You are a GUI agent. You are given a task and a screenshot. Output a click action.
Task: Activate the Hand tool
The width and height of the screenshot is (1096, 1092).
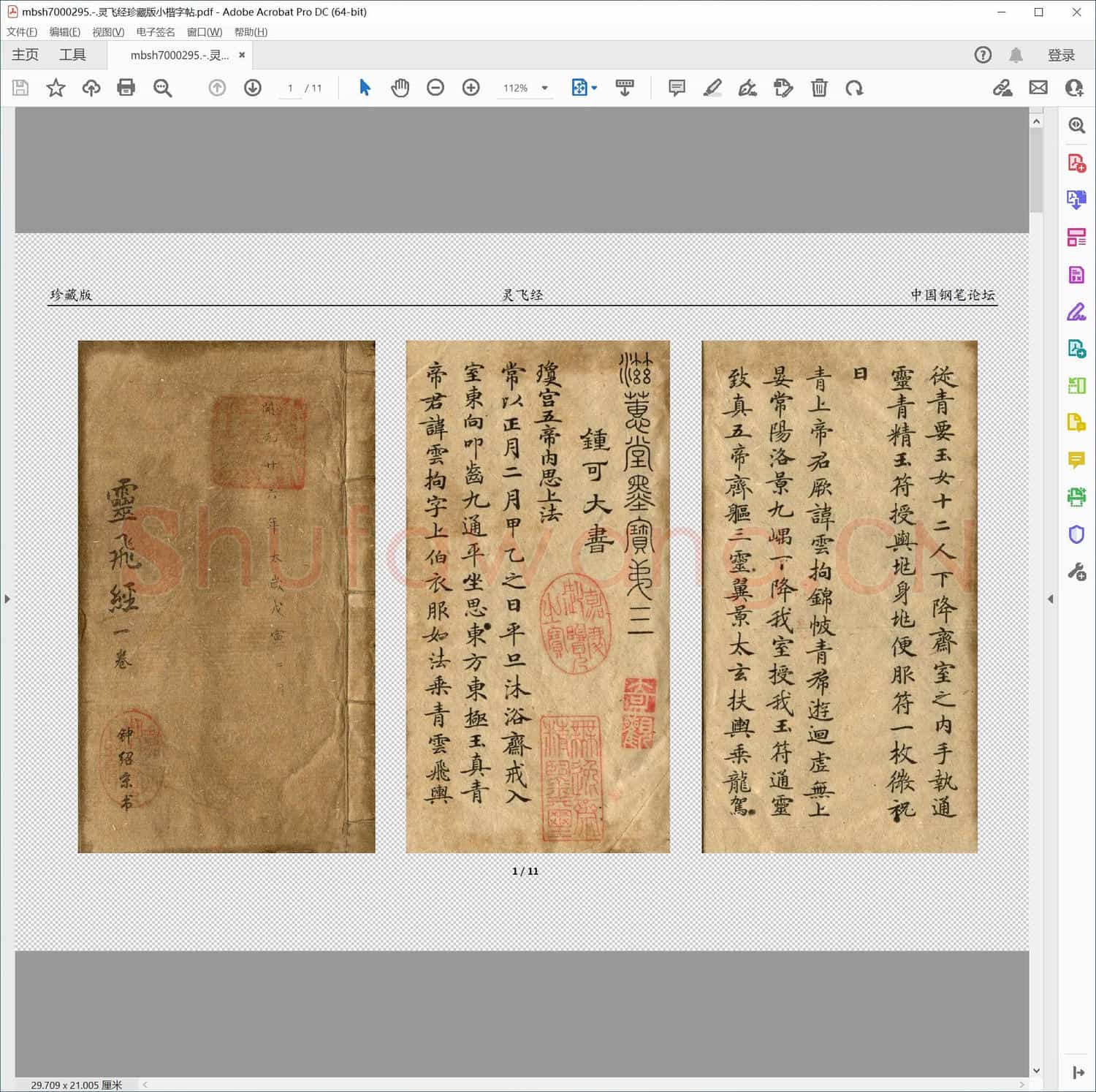coord(400,87)
